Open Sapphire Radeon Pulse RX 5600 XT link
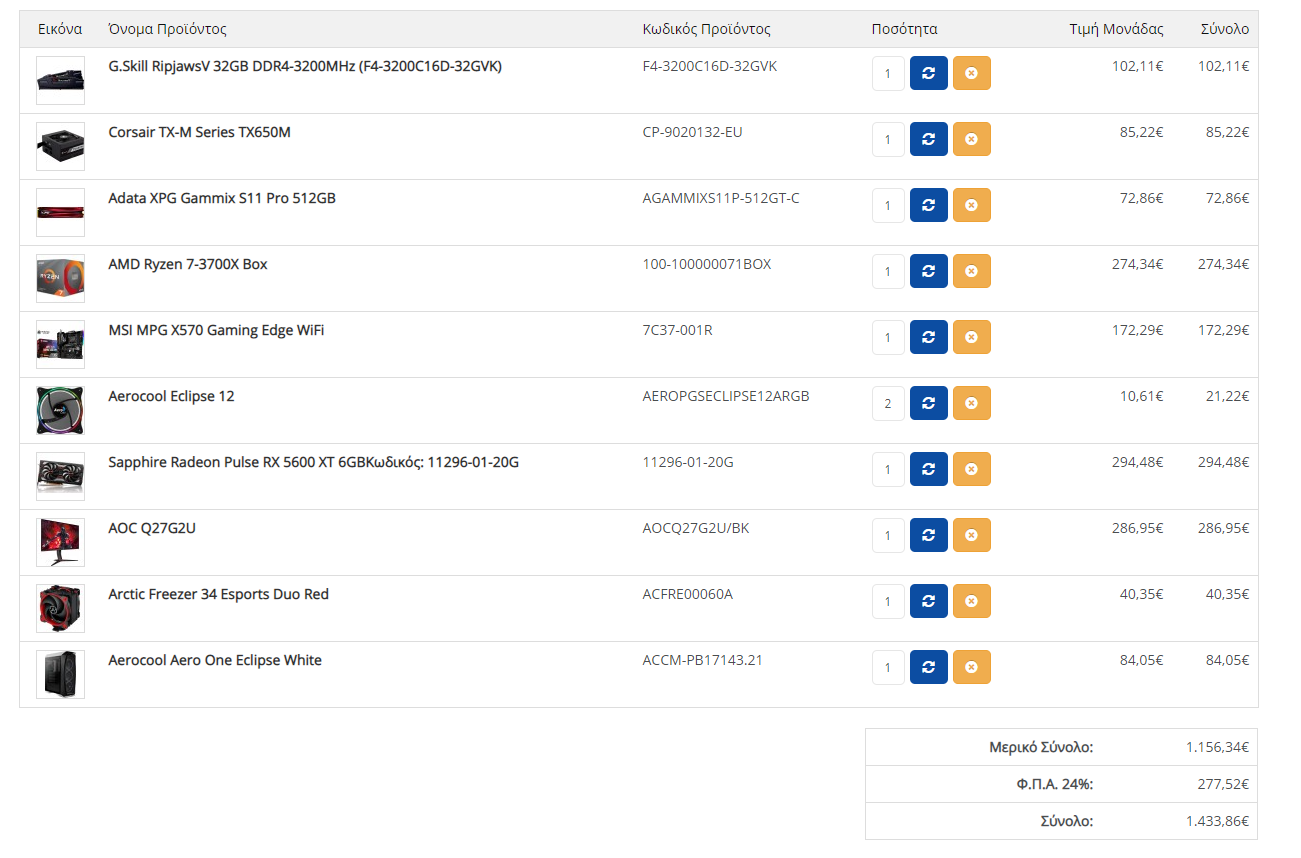Screen dimensions: 1301x858 click(314, 462)
